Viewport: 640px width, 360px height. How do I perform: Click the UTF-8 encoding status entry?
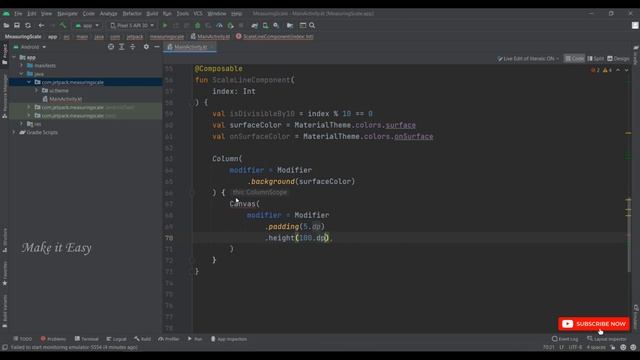tap(575, 347)
